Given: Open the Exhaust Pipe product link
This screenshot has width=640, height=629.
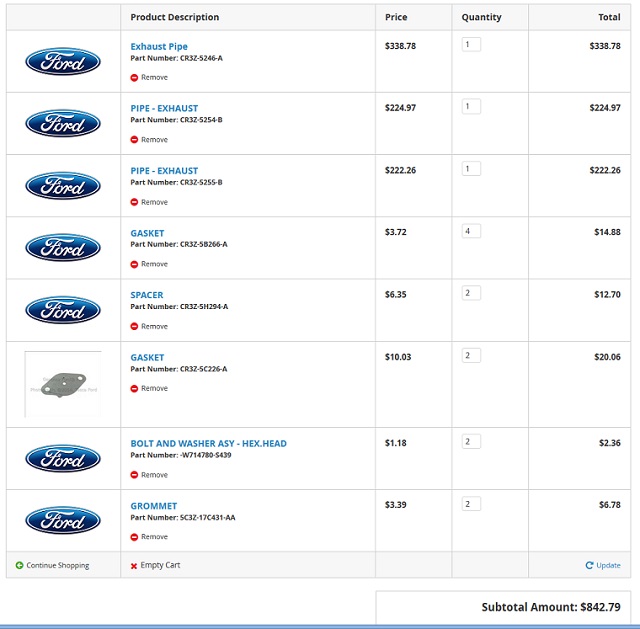Looking at the screenshot, I should pos(159,47).
